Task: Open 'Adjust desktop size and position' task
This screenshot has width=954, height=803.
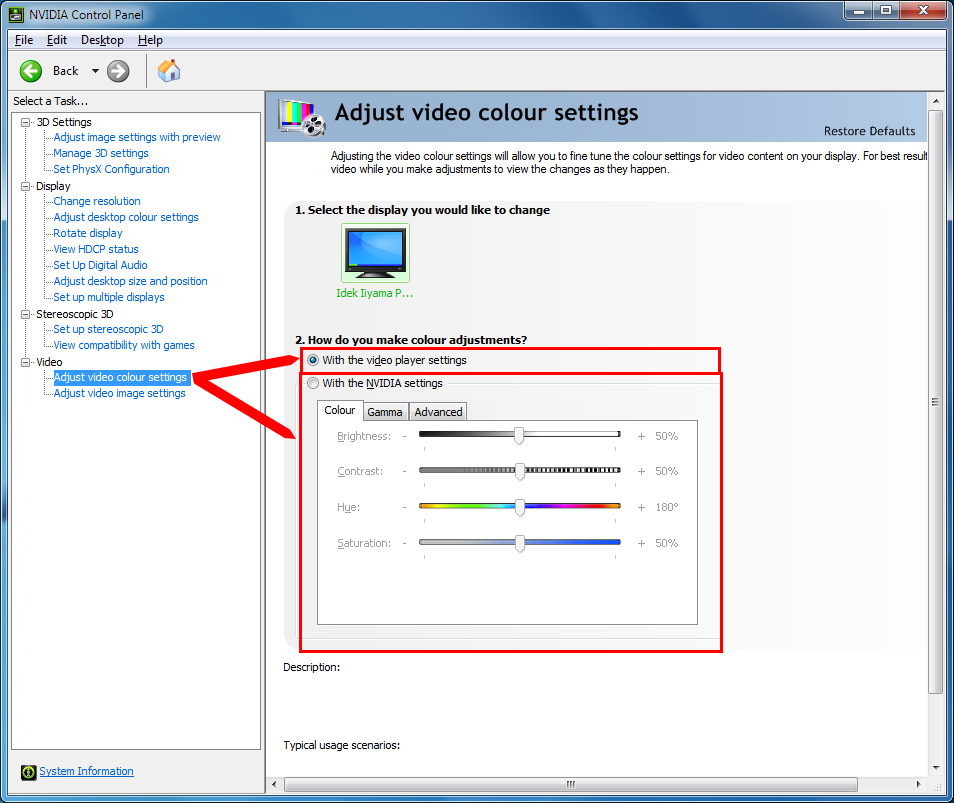Action: click(x=130, y=281)
